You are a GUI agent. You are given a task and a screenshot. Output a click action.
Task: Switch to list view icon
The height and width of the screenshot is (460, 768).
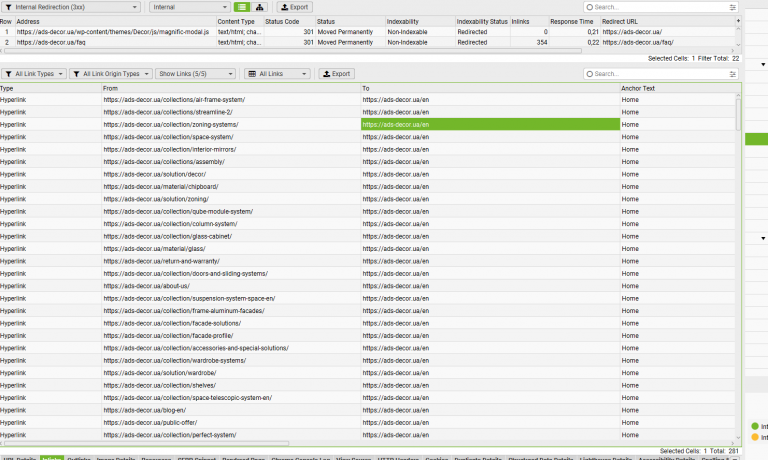[x=242, y=7]
